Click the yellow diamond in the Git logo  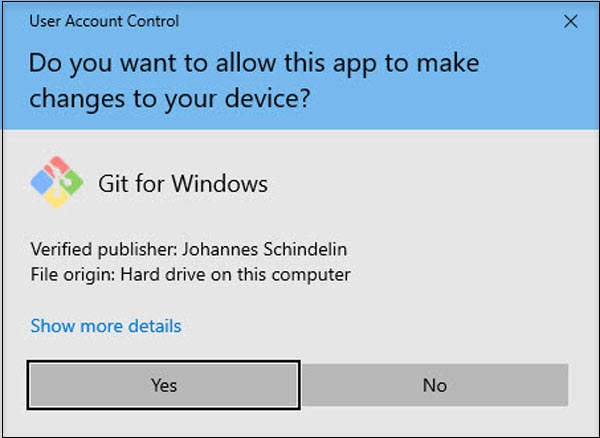(x=57, y=200)
